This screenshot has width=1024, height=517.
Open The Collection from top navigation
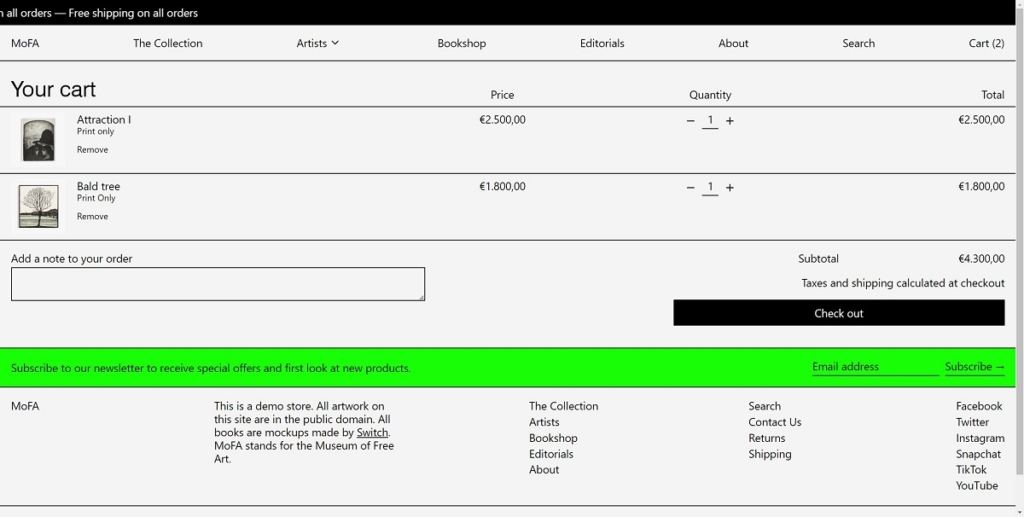tap(168, 43)
